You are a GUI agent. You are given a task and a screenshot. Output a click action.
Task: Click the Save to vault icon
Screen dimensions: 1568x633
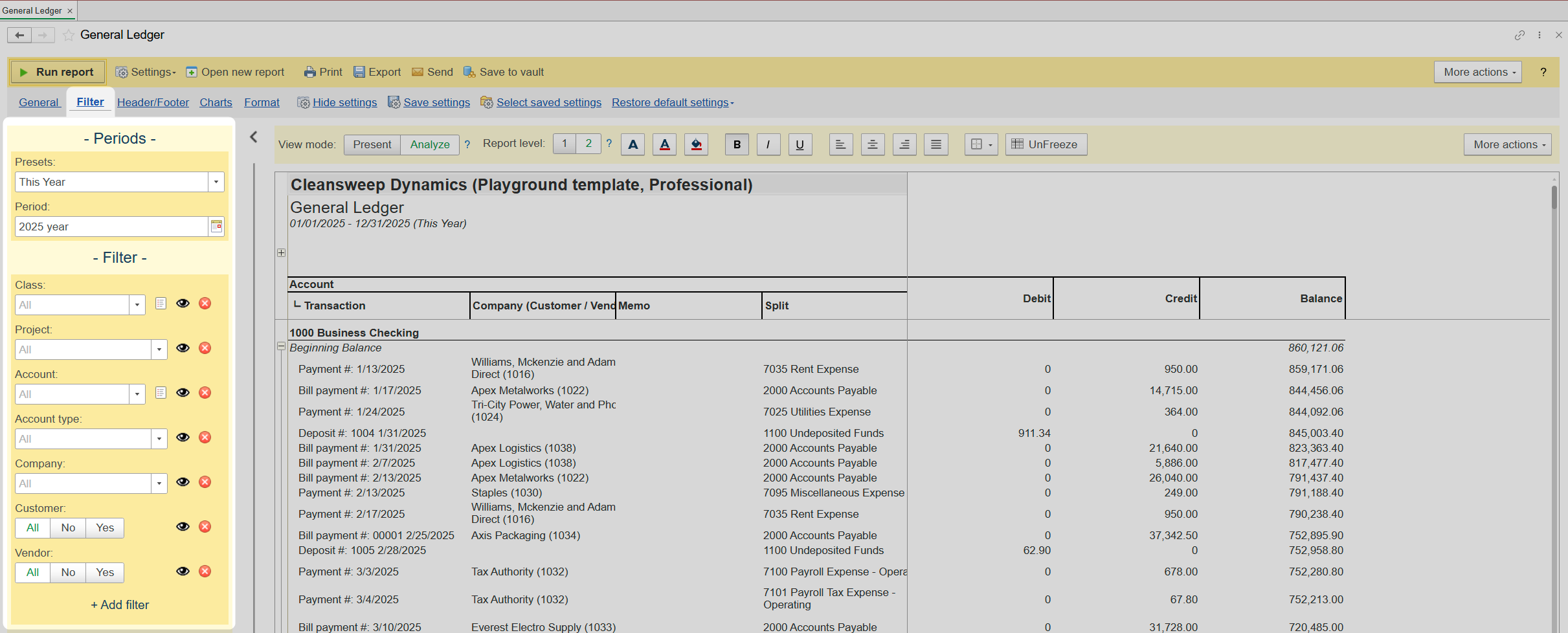pos(469,72)
